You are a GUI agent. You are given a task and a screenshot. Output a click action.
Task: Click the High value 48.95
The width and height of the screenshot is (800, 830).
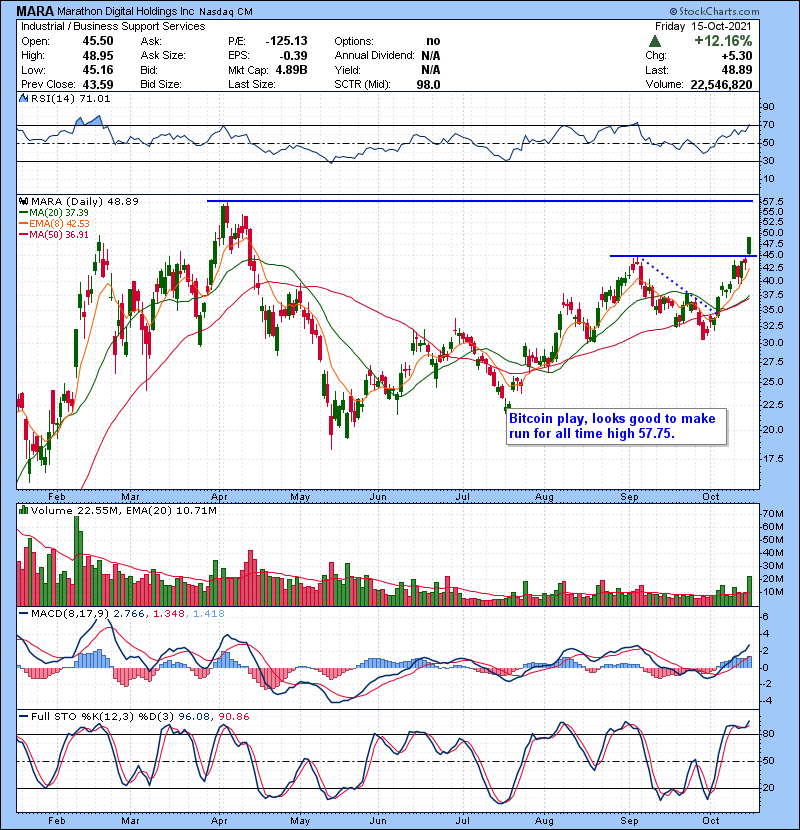pyautogui.click(x=98, y=56)
